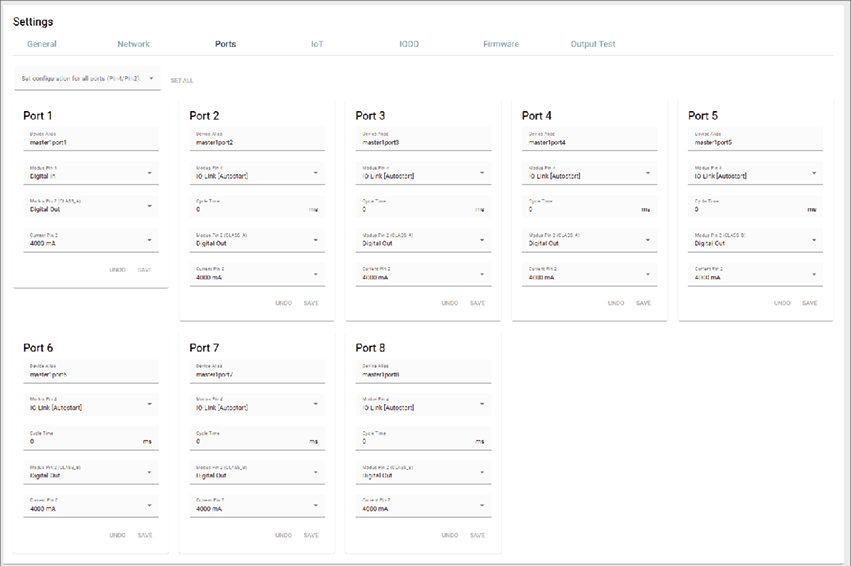Edit Port 2 device alias field
The width and height of the screenshot is (851, 566).
click(x=257, y=139)
